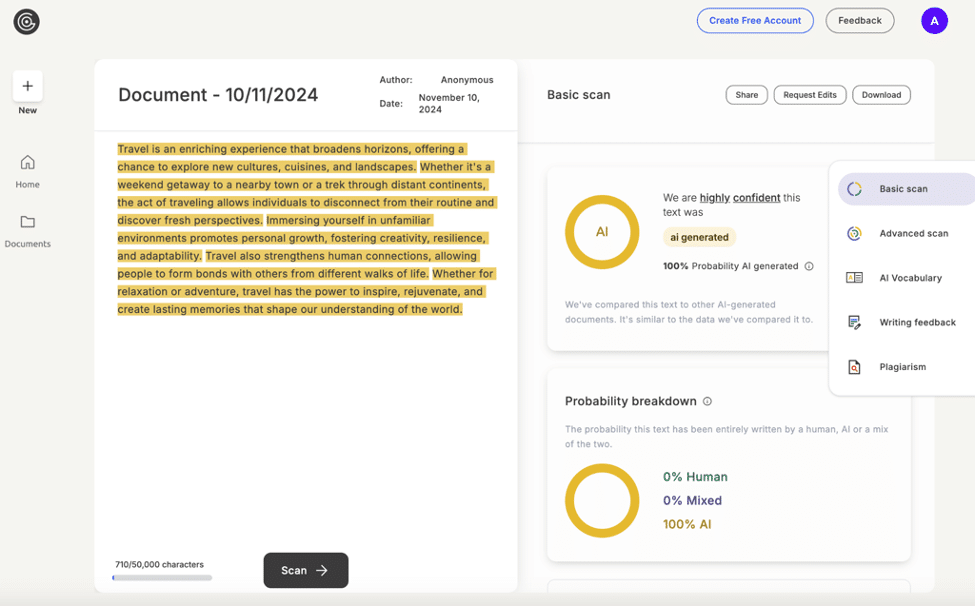The width and height of the screenshot is (977, 606).
Task: Download the scan report
Action: 881,94
